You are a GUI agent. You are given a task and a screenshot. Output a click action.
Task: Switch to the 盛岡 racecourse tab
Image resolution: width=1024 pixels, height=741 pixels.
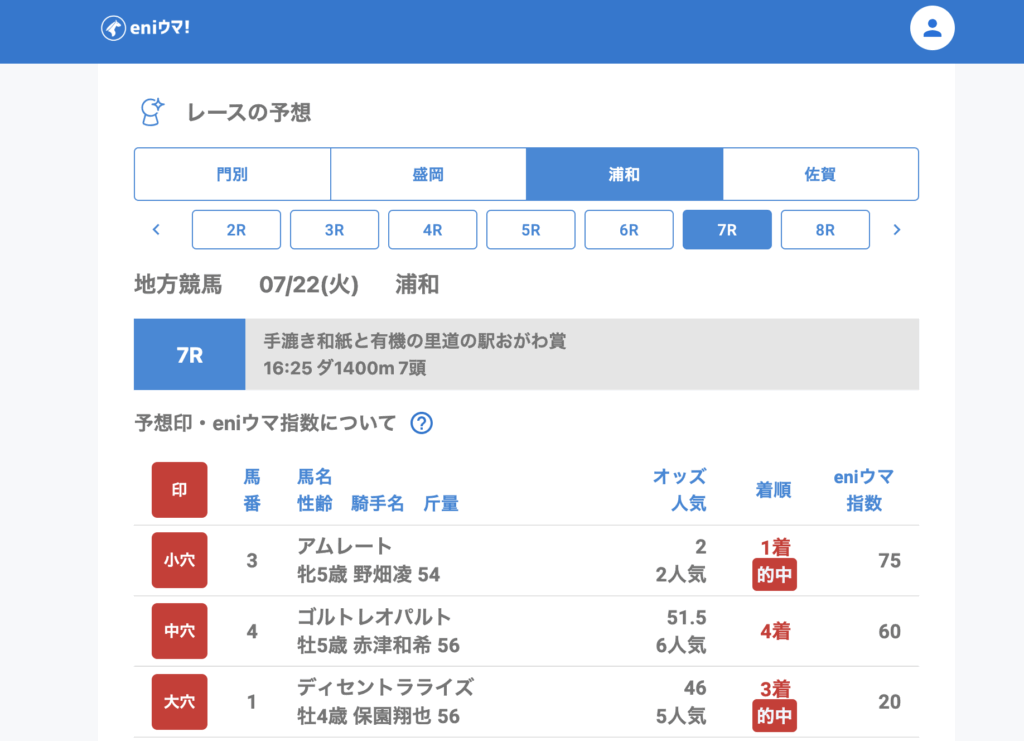click(x=428, y=174)
